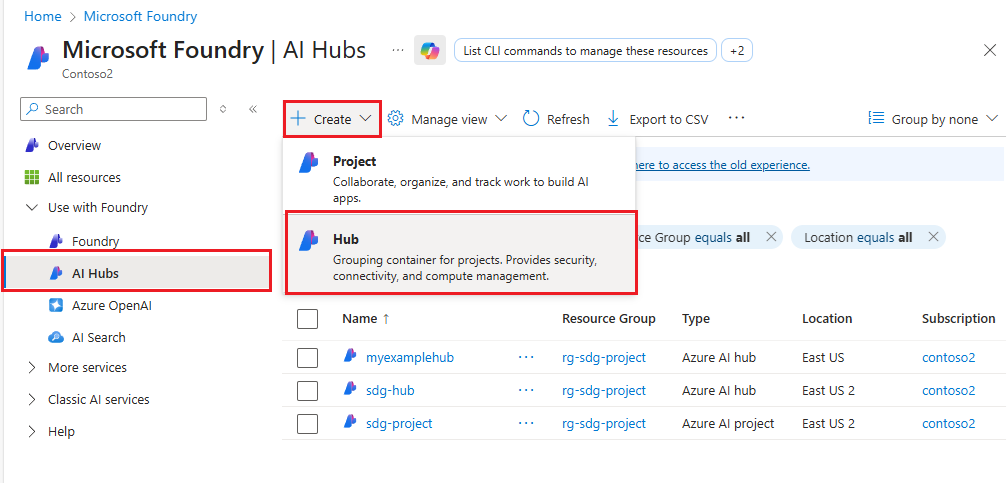Click the Hub icon in Create menu

coord(309,240)
